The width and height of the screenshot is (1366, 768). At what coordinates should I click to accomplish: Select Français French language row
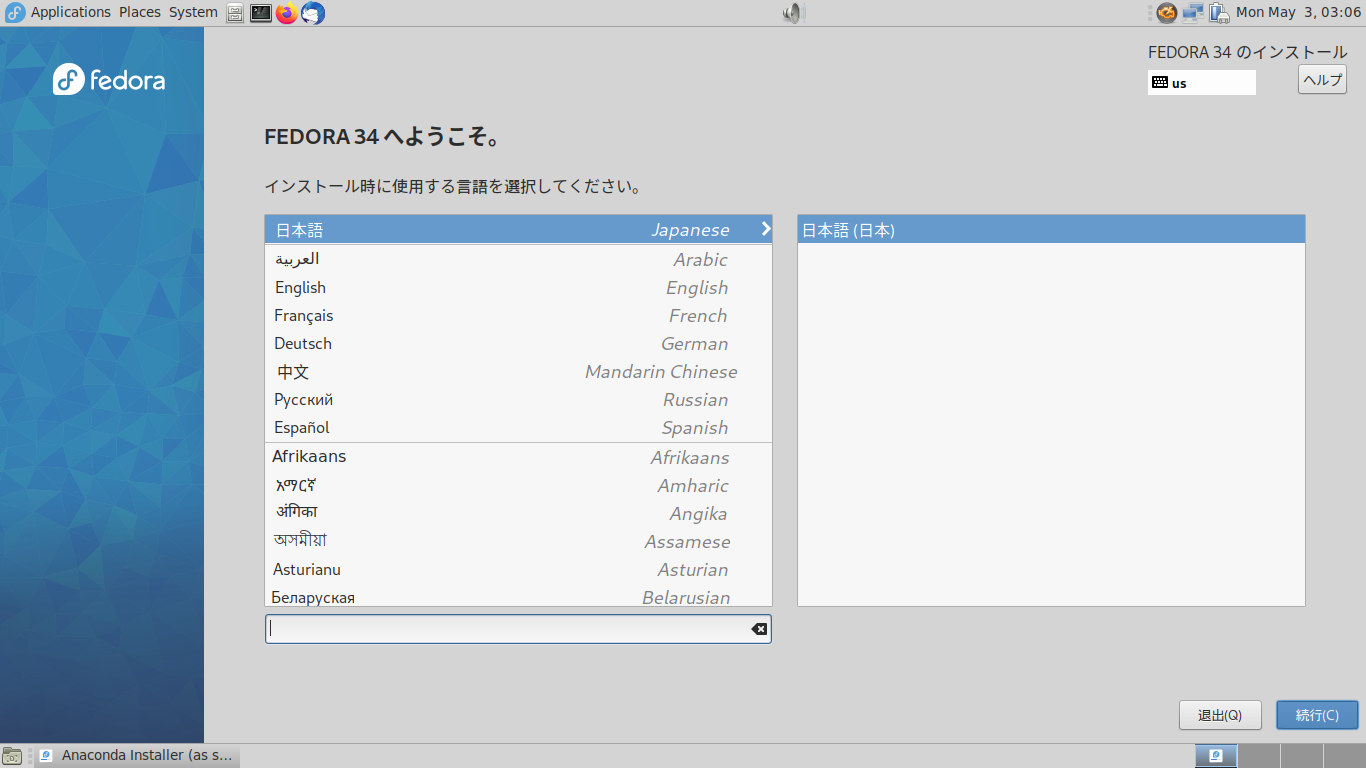[x=518, y=315]
